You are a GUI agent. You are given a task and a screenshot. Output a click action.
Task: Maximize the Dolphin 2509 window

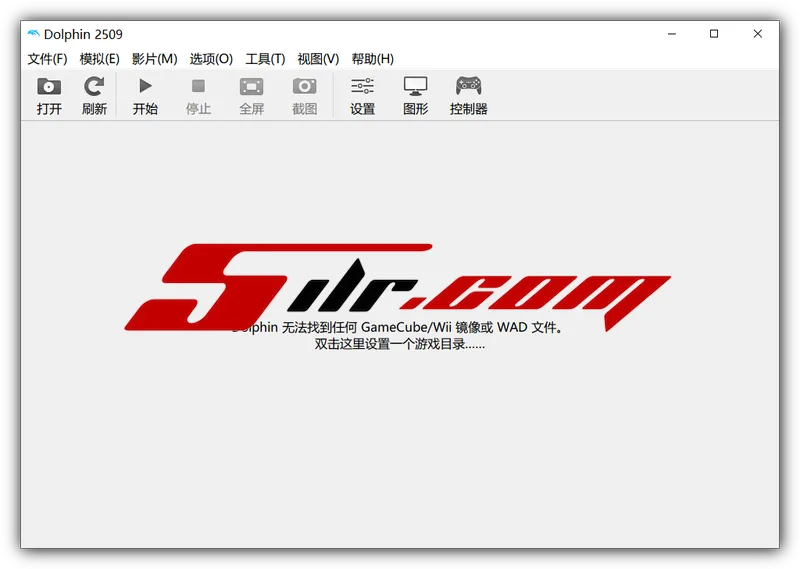pos(714,34)
